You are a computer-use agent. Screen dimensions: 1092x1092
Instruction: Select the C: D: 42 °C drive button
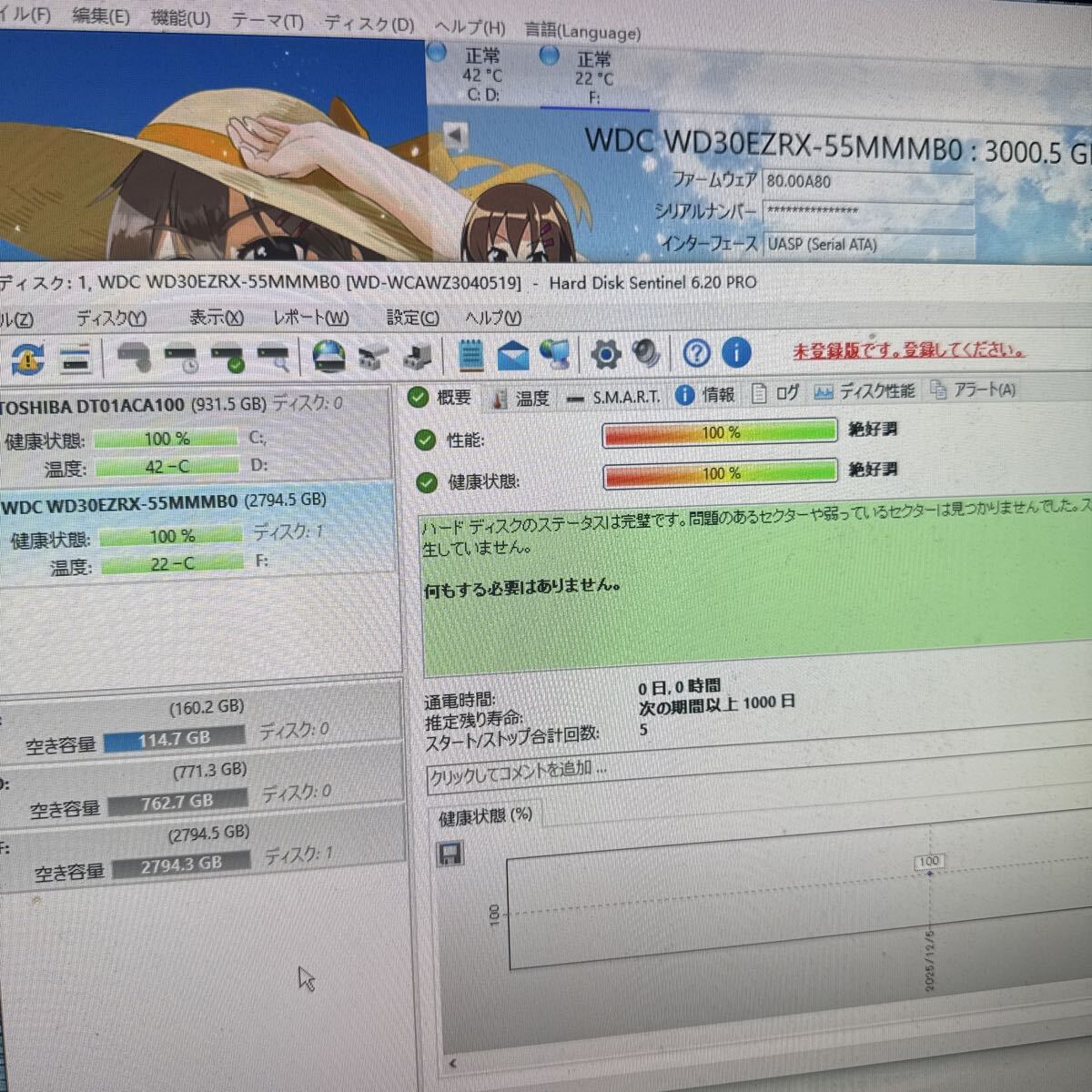tap(481, 73)
